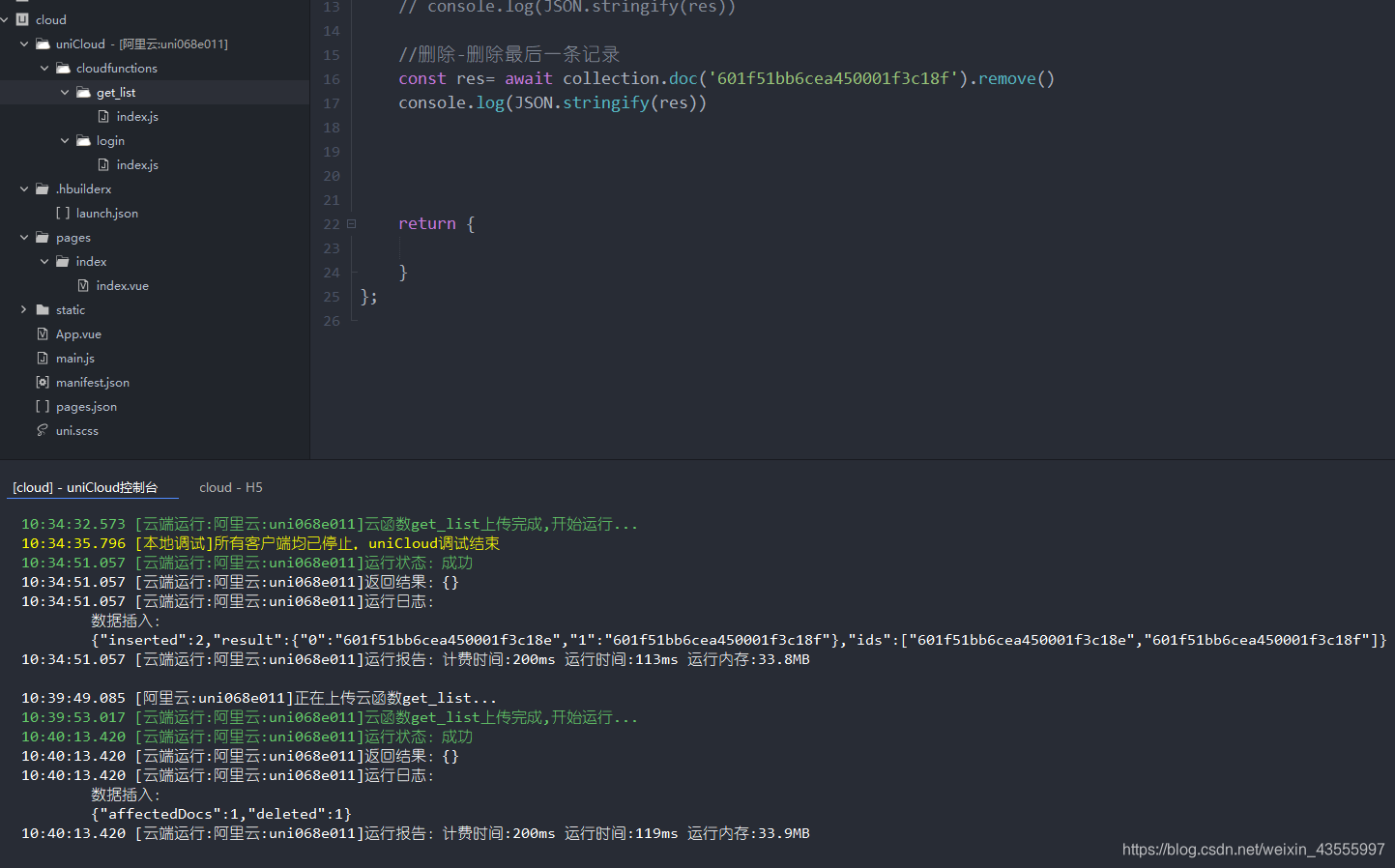Screen dimensions: 1395x868
Task: Switch to the cloud - H5 console tab
Action: click(x=231, y=487)
